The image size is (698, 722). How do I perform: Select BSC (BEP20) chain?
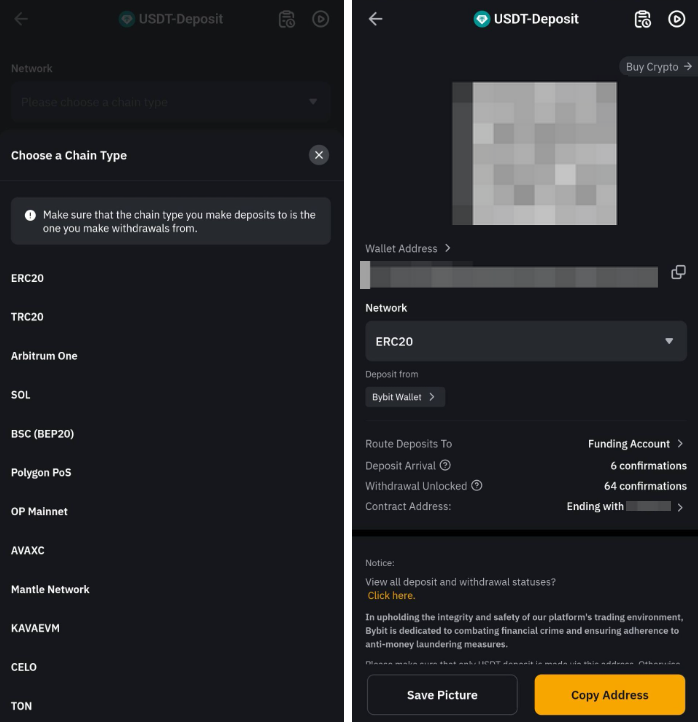coord(42,434)
